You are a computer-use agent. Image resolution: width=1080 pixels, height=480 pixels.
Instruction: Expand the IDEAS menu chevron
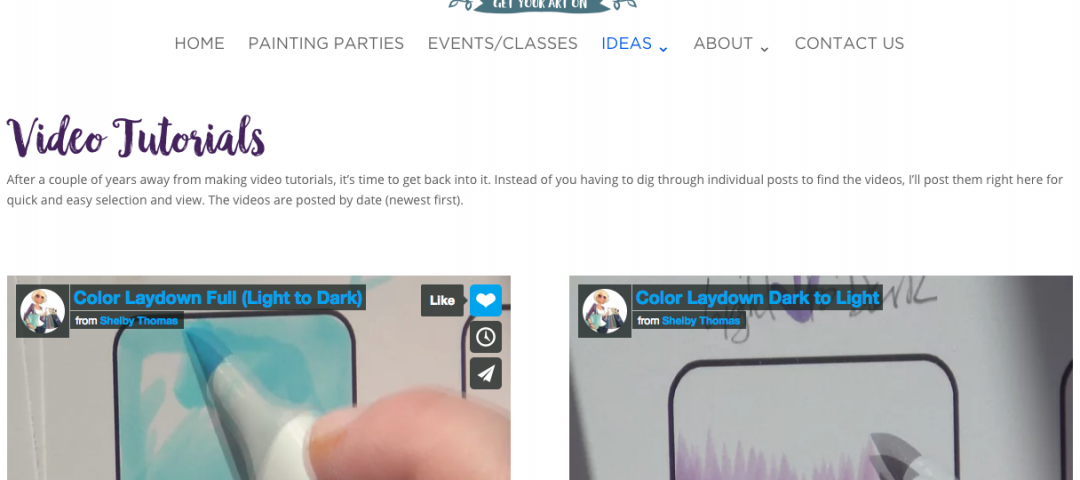click(x=663, y=49)
